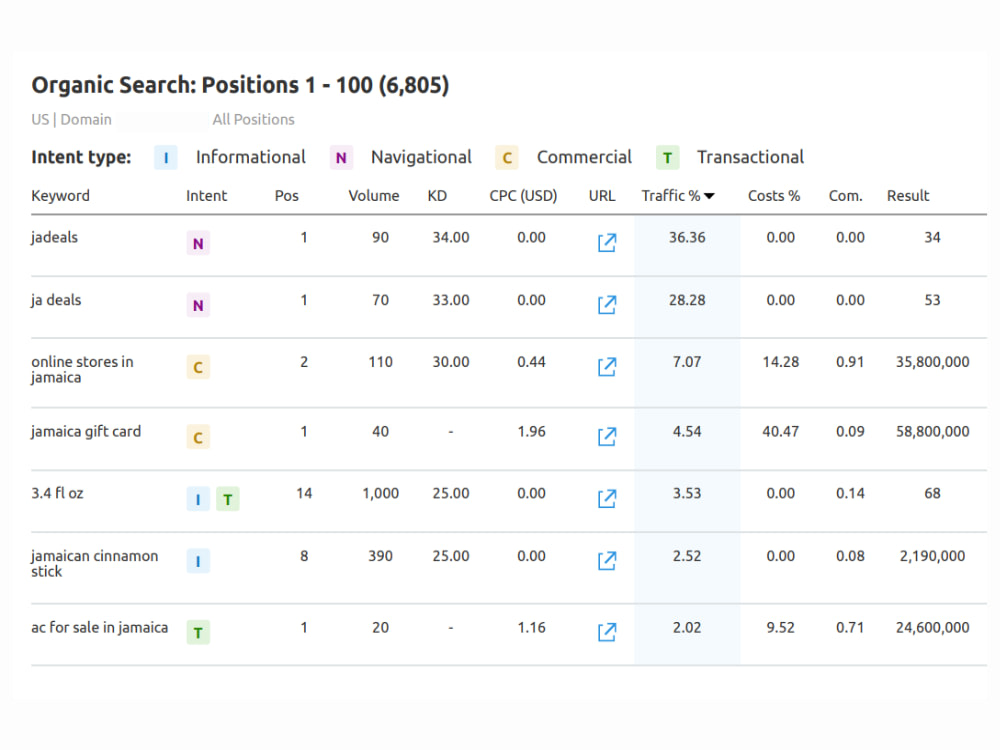This screenshot has width=1000, height=750.
Task: Click the Organic Search Positions title
Action: [x=240, y=85]
